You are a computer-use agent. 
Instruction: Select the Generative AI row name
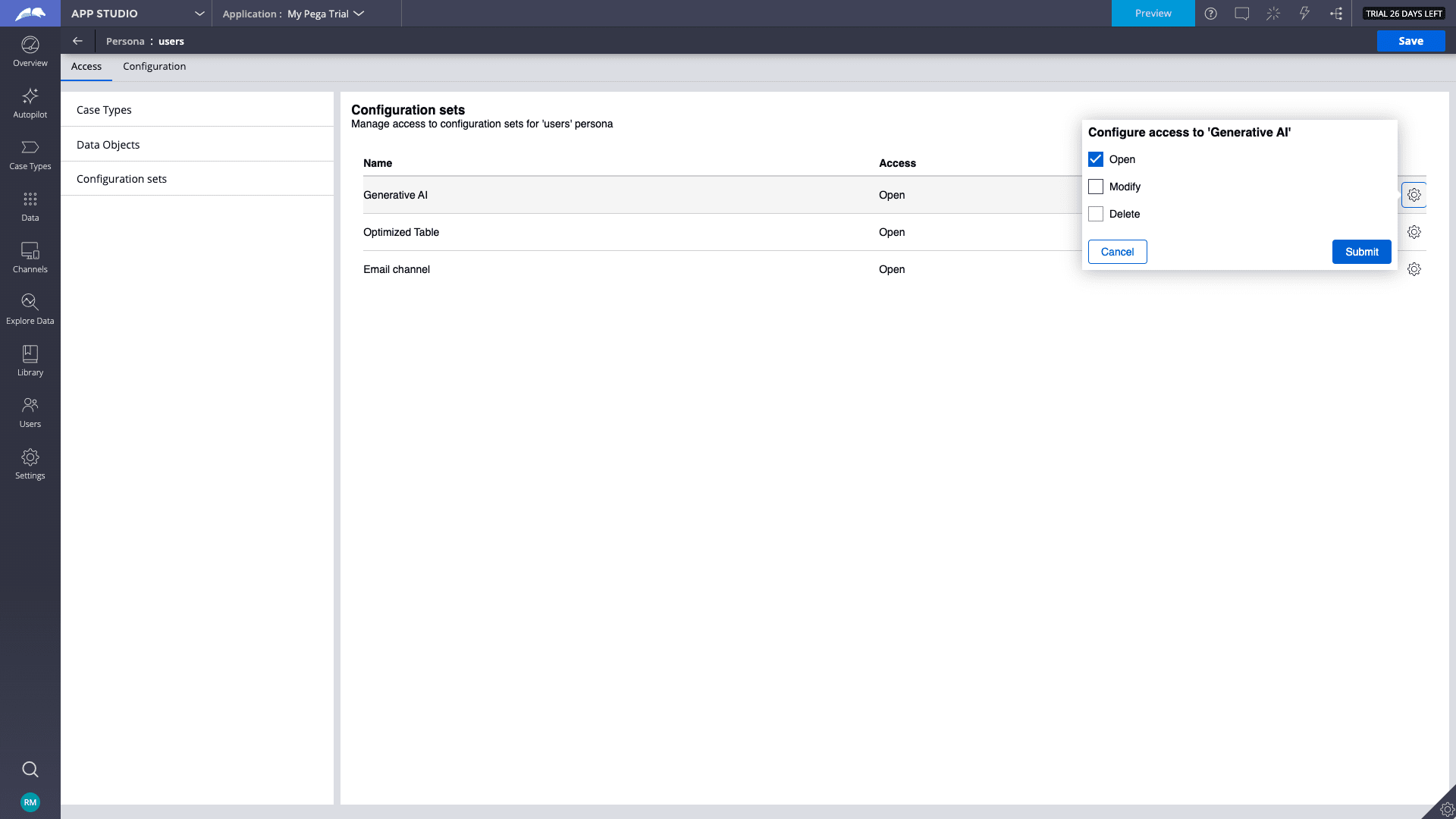395,195
